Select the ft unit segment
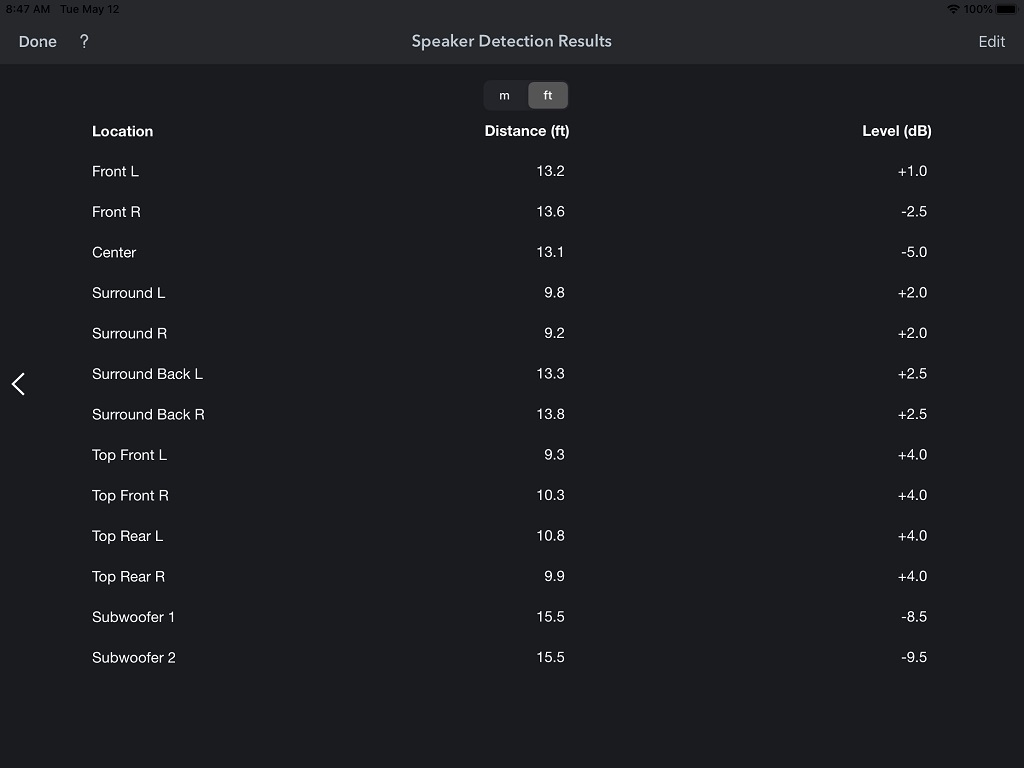Viewport: 1024px width, 768px height. click(548, 96)
